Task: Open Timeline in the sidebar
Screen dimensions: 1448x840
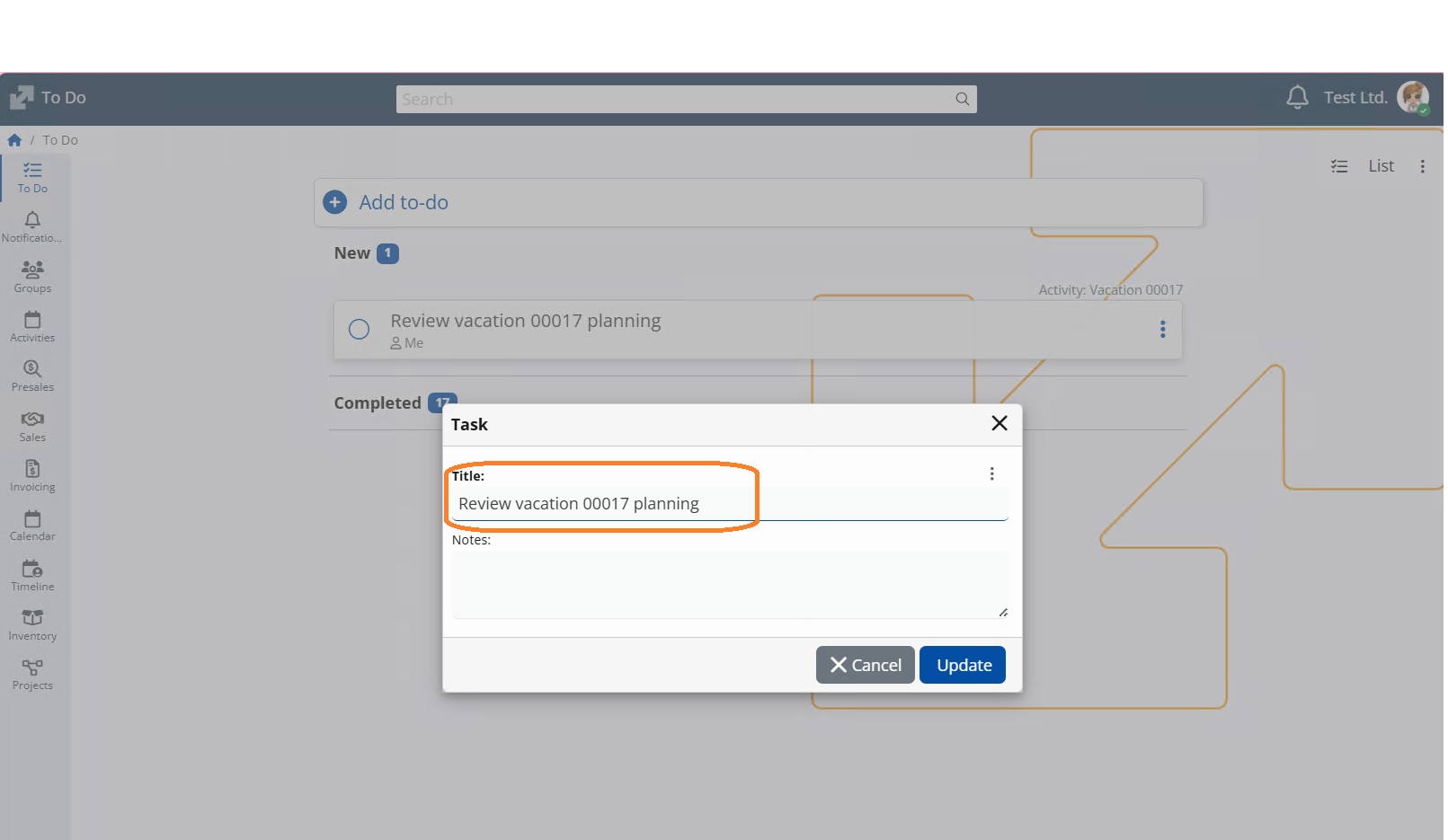Action: click(x=32, y=576)
